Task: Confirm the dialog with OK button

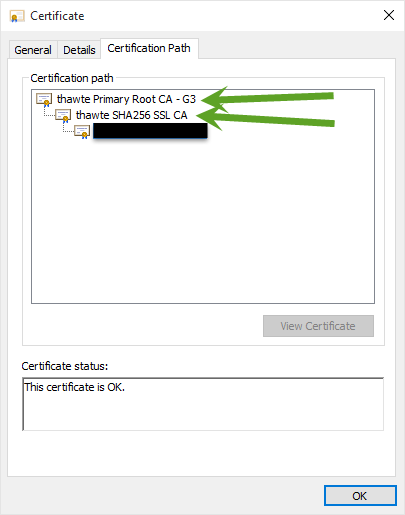Action: [x=360, y=496]
